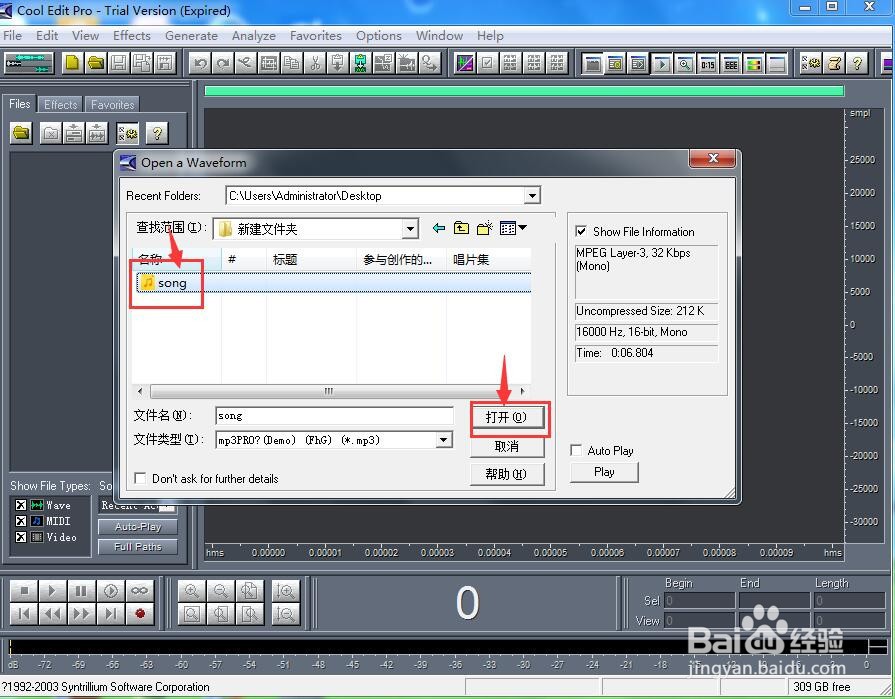Open the Favorites menu

pos(316,35)
